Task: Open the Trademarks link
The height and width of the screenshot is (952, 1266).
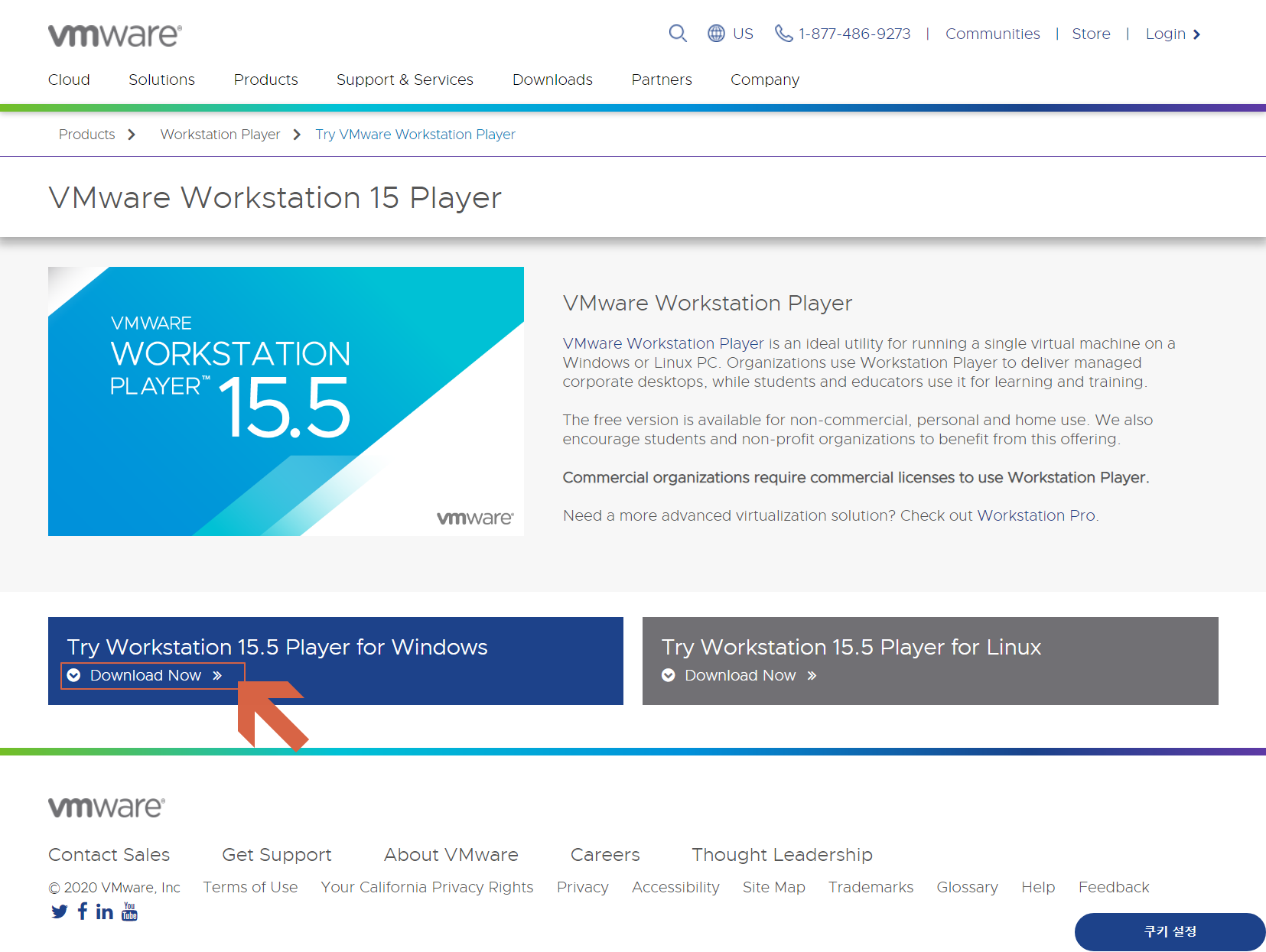Action: click(871, 887)
